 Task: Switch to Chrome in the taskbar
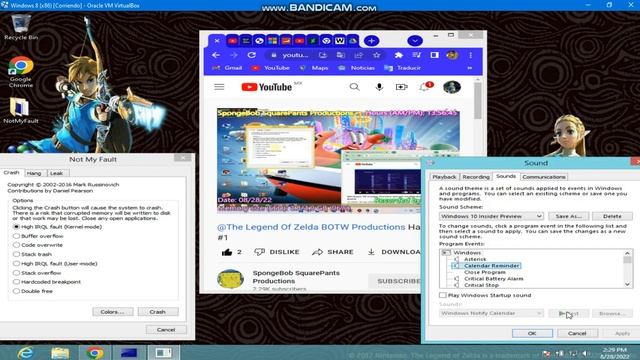(x=94, y=353)
